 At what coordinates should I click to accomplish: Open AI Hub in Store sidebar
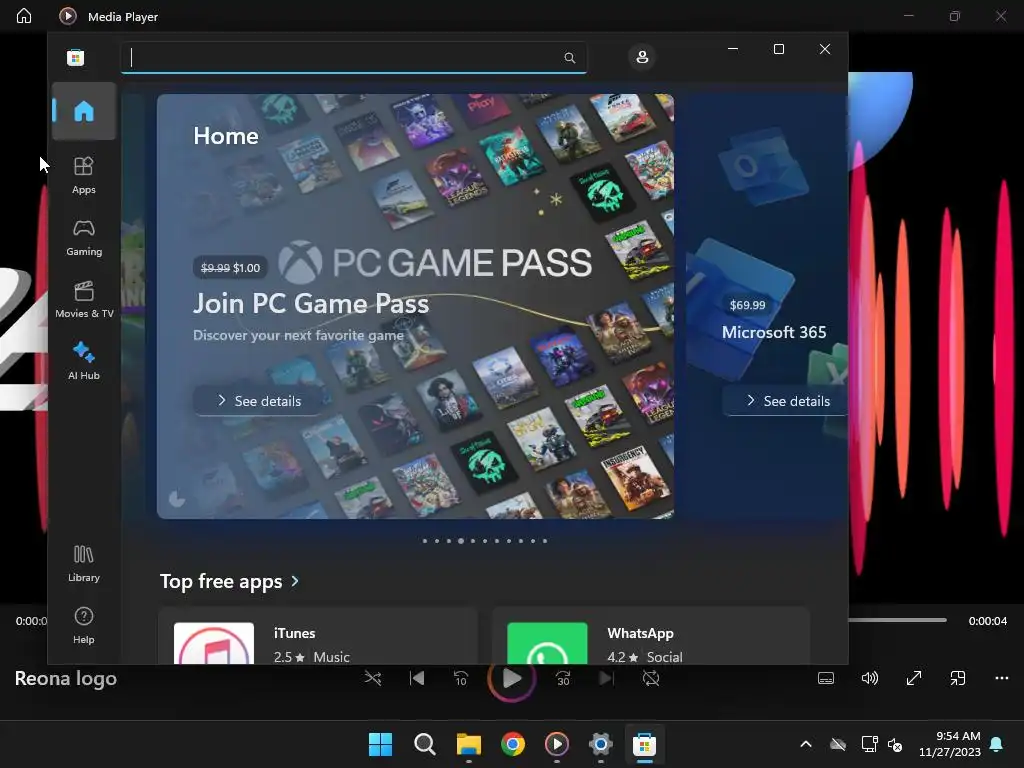[x=84, y=361]
